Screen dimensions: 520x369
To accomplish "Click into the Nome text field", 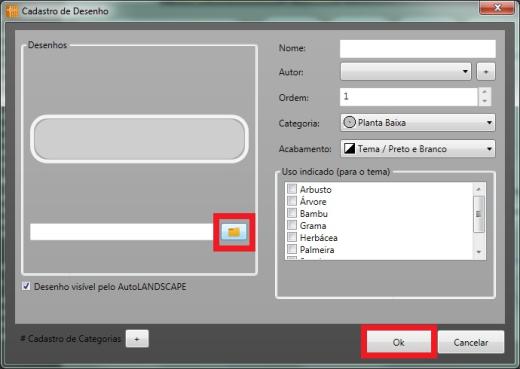I will pyautogui.click(x=418, y=49).
